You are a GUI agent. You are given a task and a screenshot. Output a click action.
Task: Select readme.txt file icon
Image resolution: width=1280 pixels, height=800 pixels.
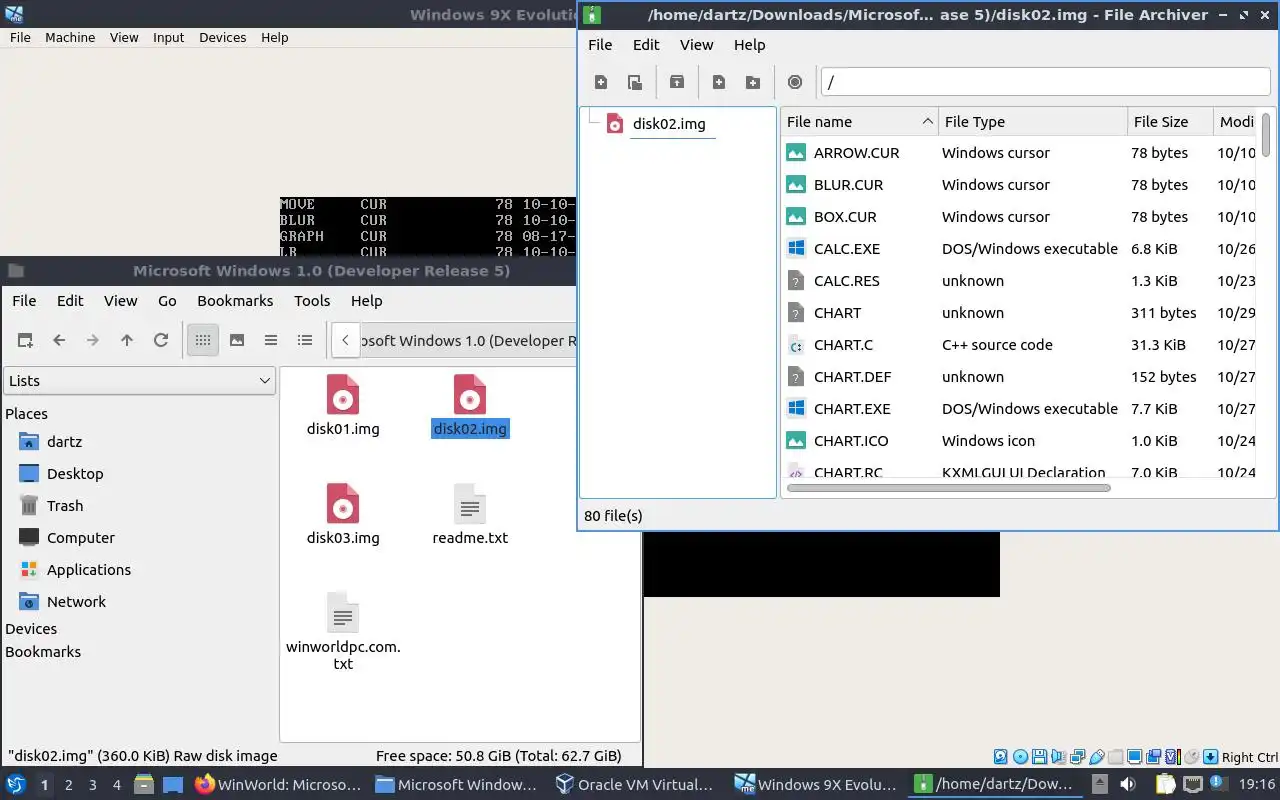[470, 514]
